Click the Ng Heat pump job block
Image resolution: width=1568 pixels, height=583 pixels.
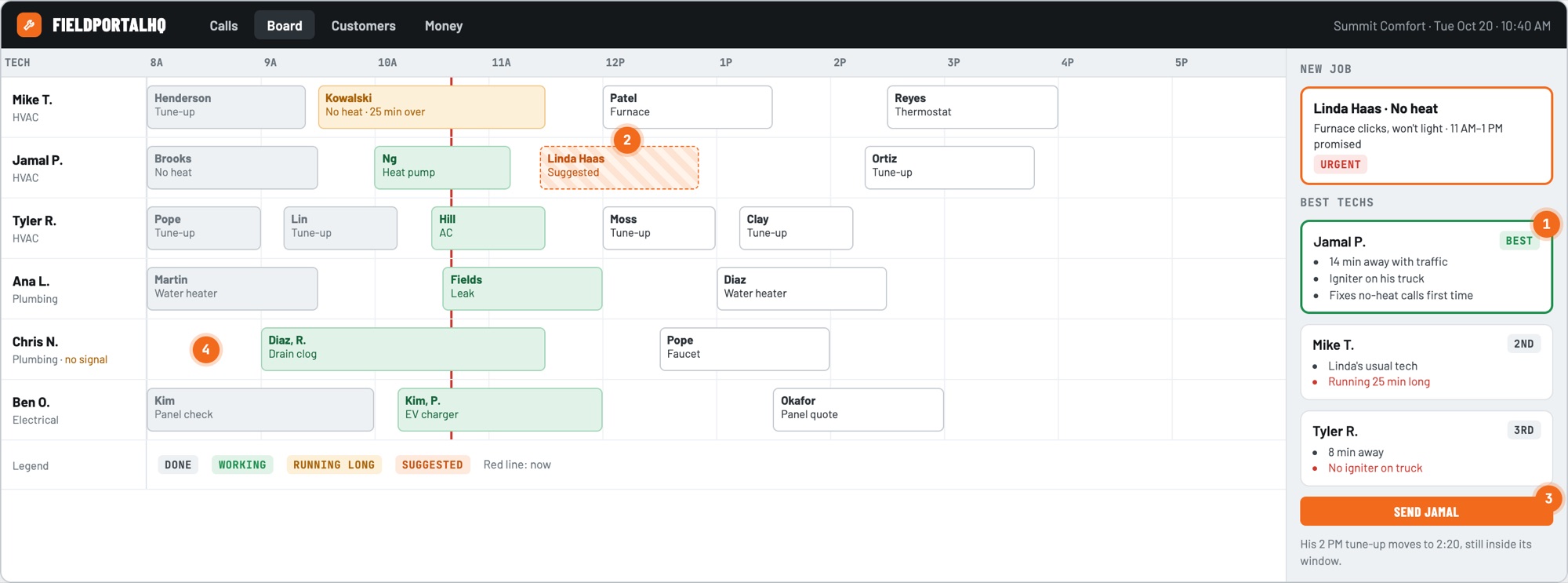point(442,167)
